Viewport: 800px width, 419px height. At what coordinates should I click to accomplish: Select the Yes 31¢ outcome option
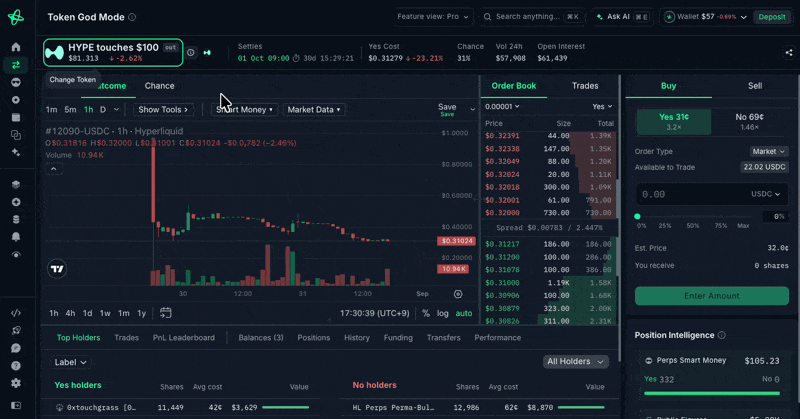673,121
